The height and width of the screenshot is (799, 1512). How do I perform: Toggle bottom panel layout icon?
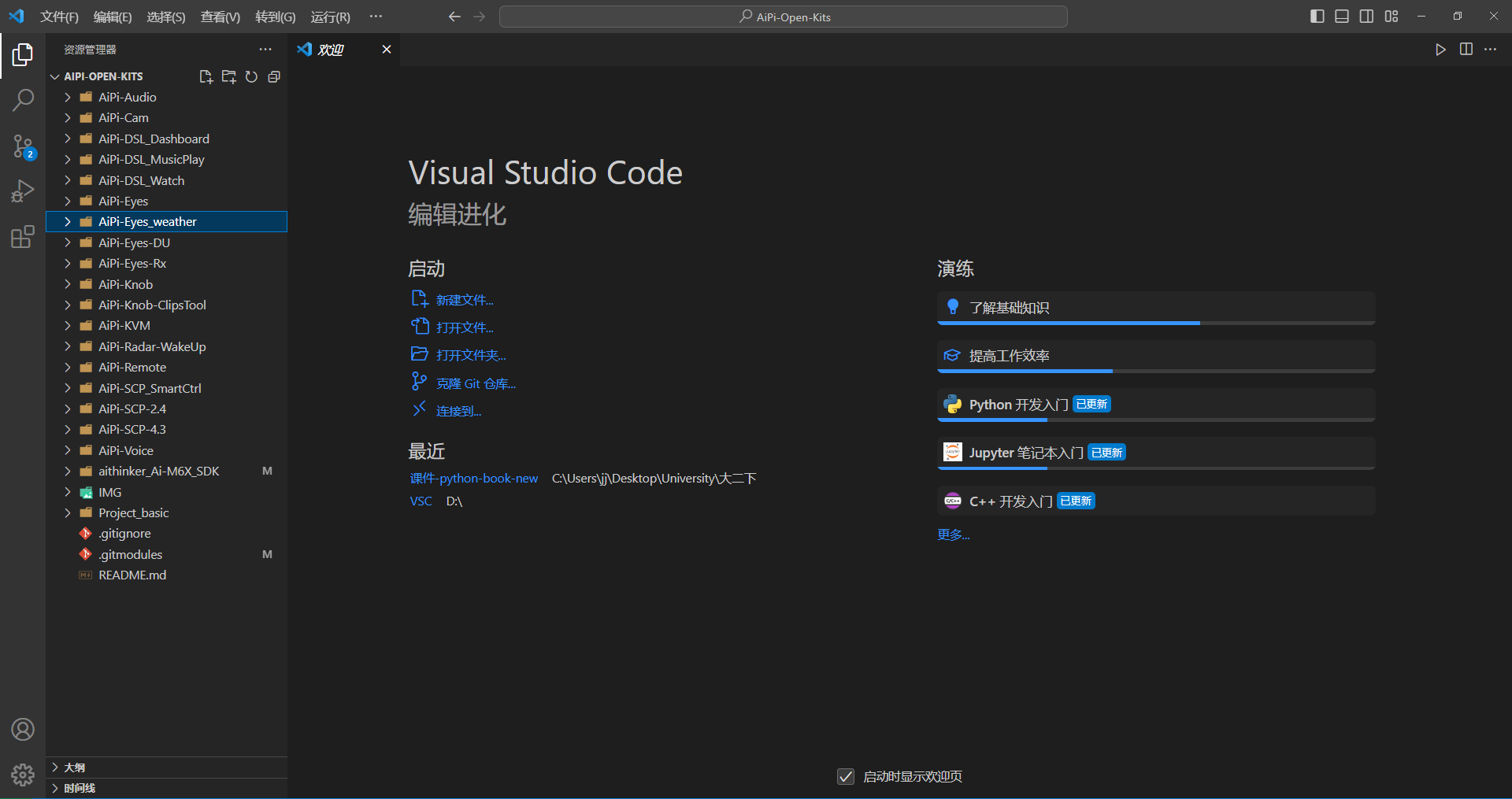(1342, 17)
